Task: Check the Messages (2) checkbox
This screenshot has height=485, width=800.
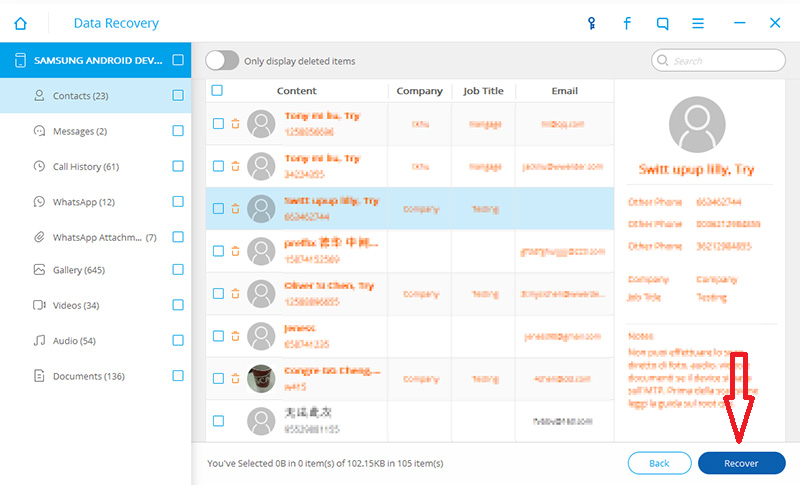Action: [x=178, y=131]
